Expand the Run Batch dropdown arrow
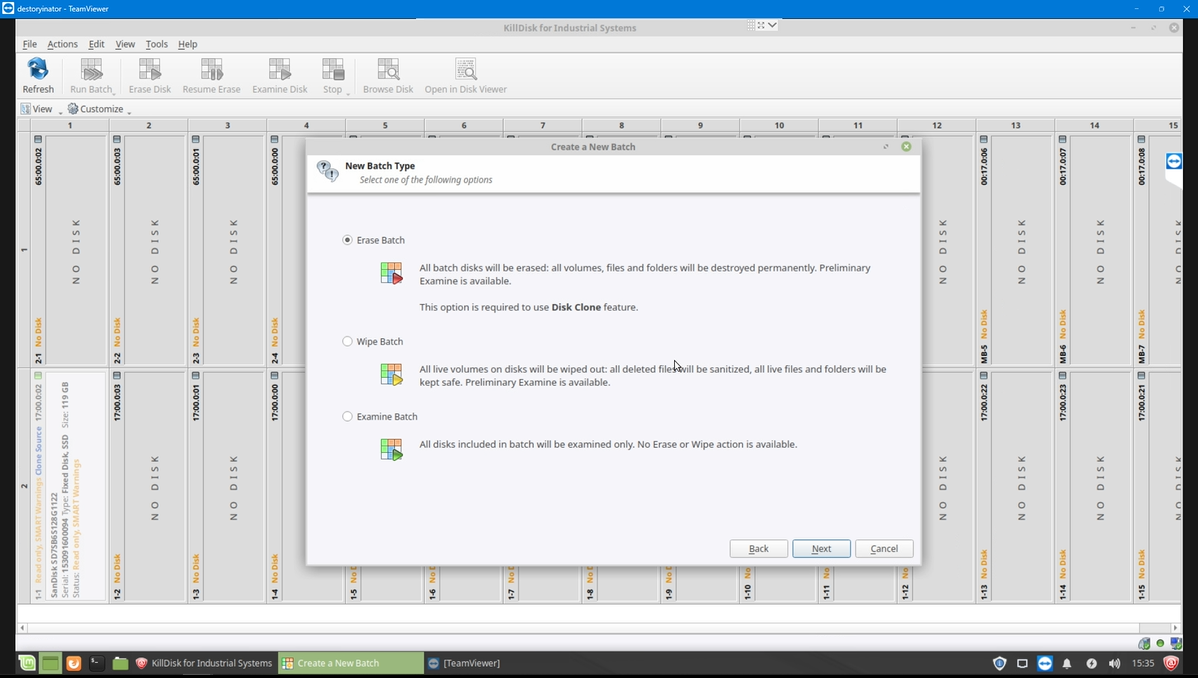Viewport: 1198px width, 678px height. (x=115, y=92)
